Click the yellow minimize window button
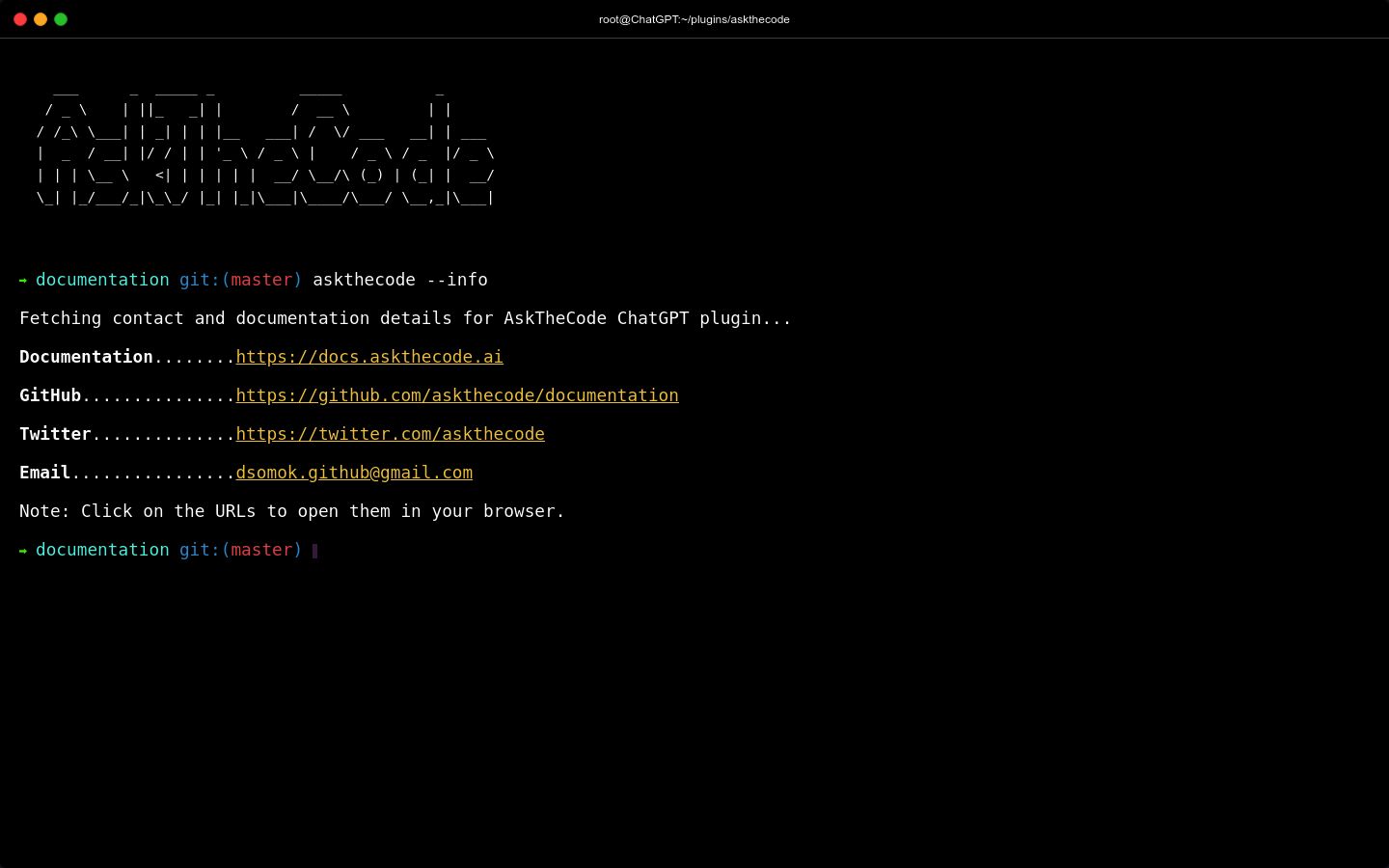The image size is (1389, 868). (x=41, y=19)
